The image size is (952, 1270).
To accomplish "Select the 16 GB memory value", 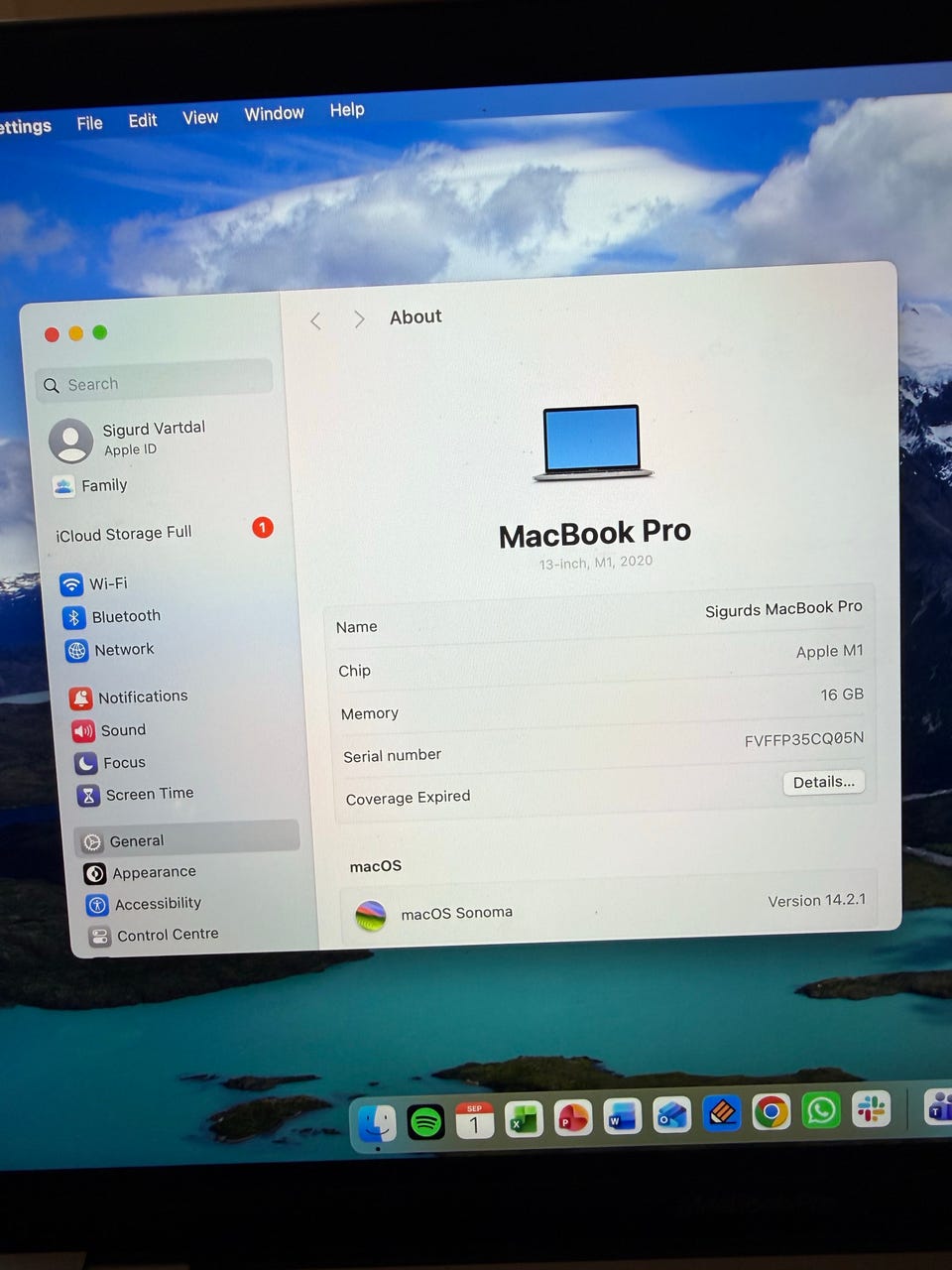I will tap(842, 695).
